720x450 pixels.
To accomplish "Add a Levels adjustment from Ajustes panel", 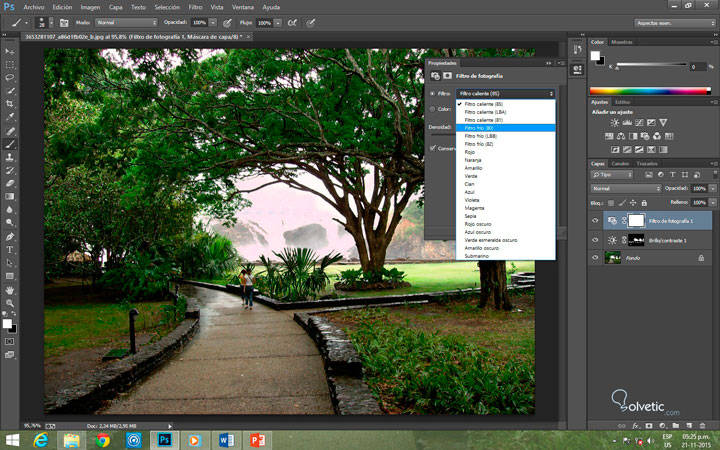I will (x=627, y=123).
